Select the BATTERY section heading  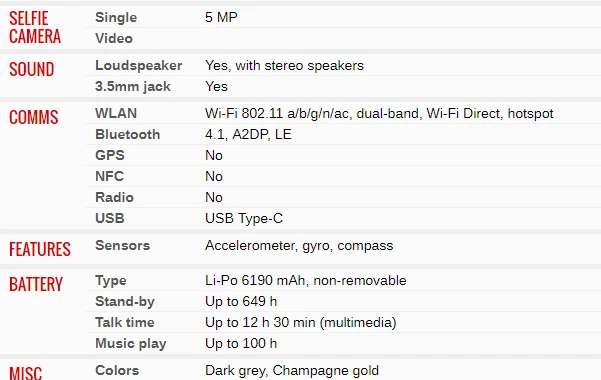[x=36, y=284]
